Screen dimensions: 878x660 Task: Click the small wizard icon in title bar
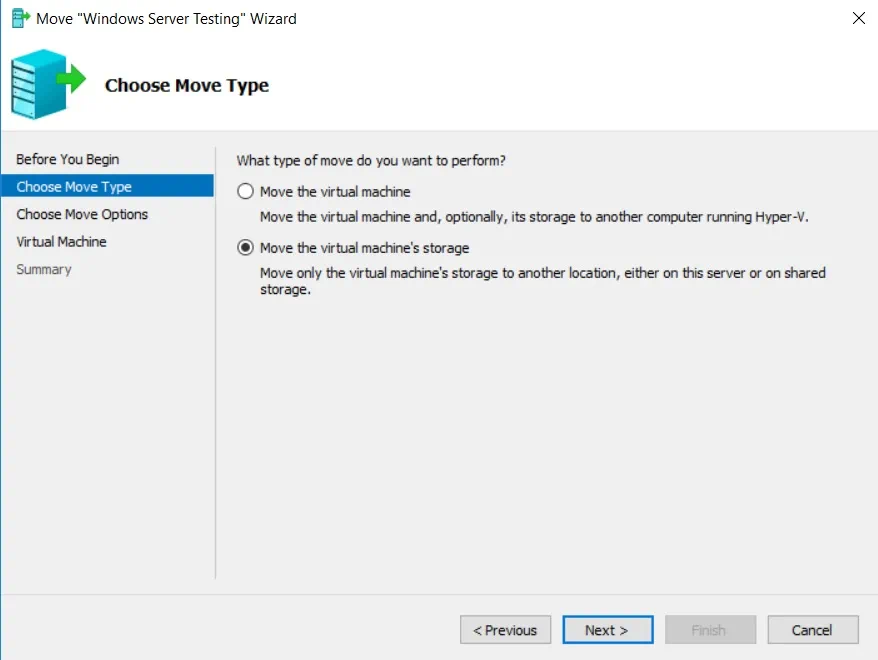tap(20, 18)
